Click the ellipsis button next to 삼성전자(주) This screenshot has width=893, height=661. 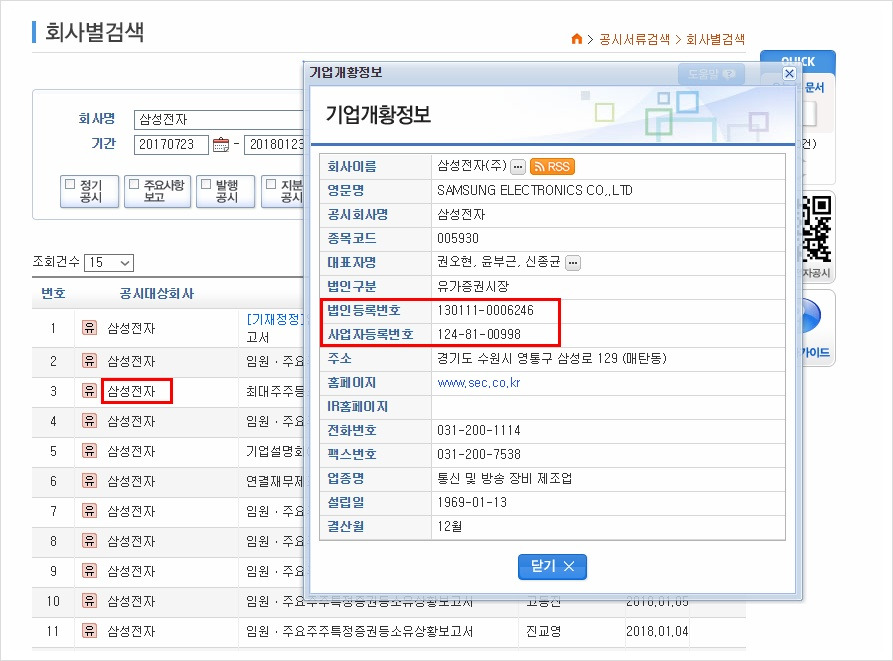point(517,167)
